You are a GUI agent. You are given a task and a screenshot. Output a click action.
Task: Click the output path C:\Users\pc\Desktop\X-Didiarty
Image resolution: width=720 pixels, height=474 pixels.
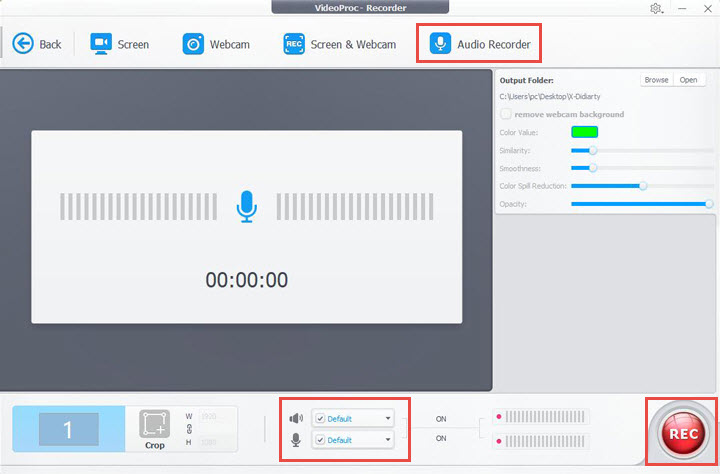550,96
